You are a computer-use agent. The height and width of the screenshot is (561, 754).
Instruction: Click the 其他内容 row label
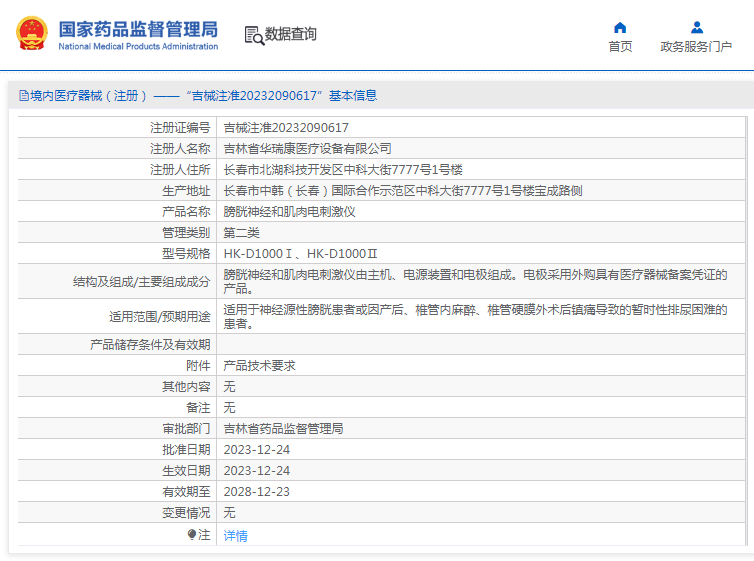[186, 387]
